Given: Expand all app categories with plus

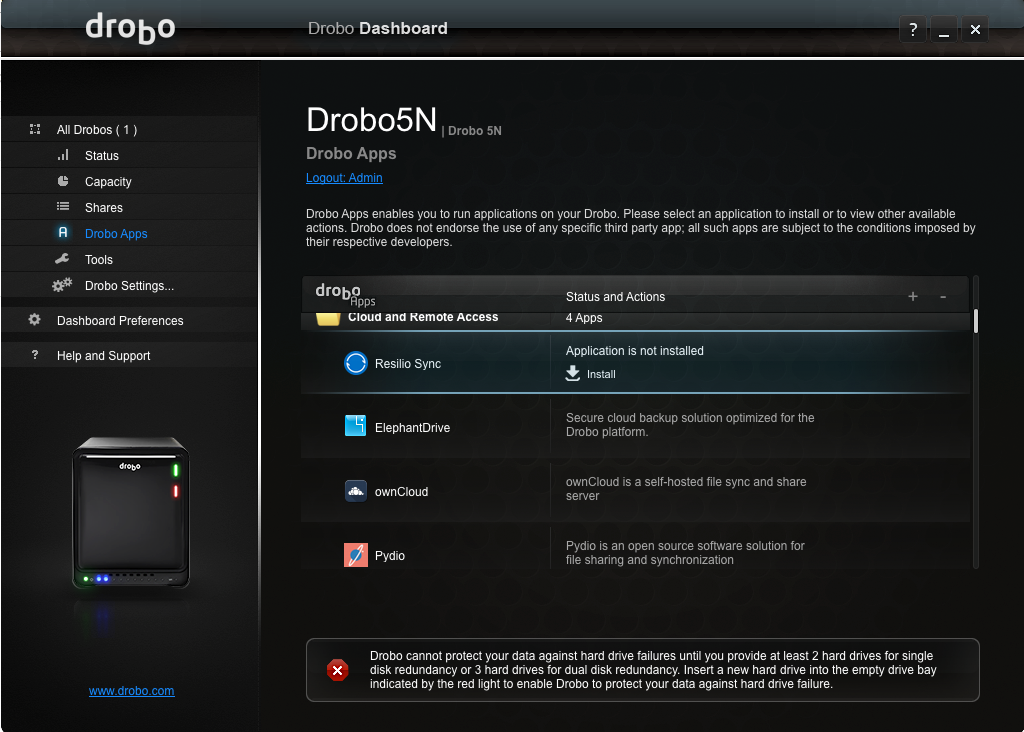Looking at the screenshot, I should click(x=913, y=296).
